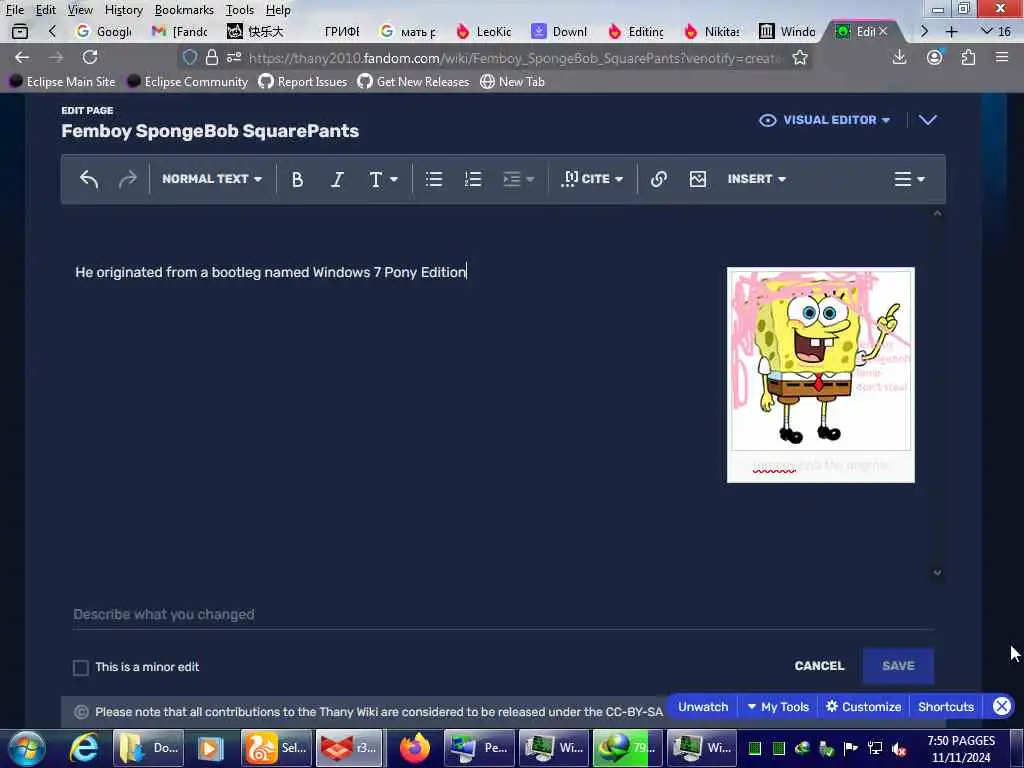Save the page edit
This screenshot has height=768, width=1024.
click(x=898, y=665)
